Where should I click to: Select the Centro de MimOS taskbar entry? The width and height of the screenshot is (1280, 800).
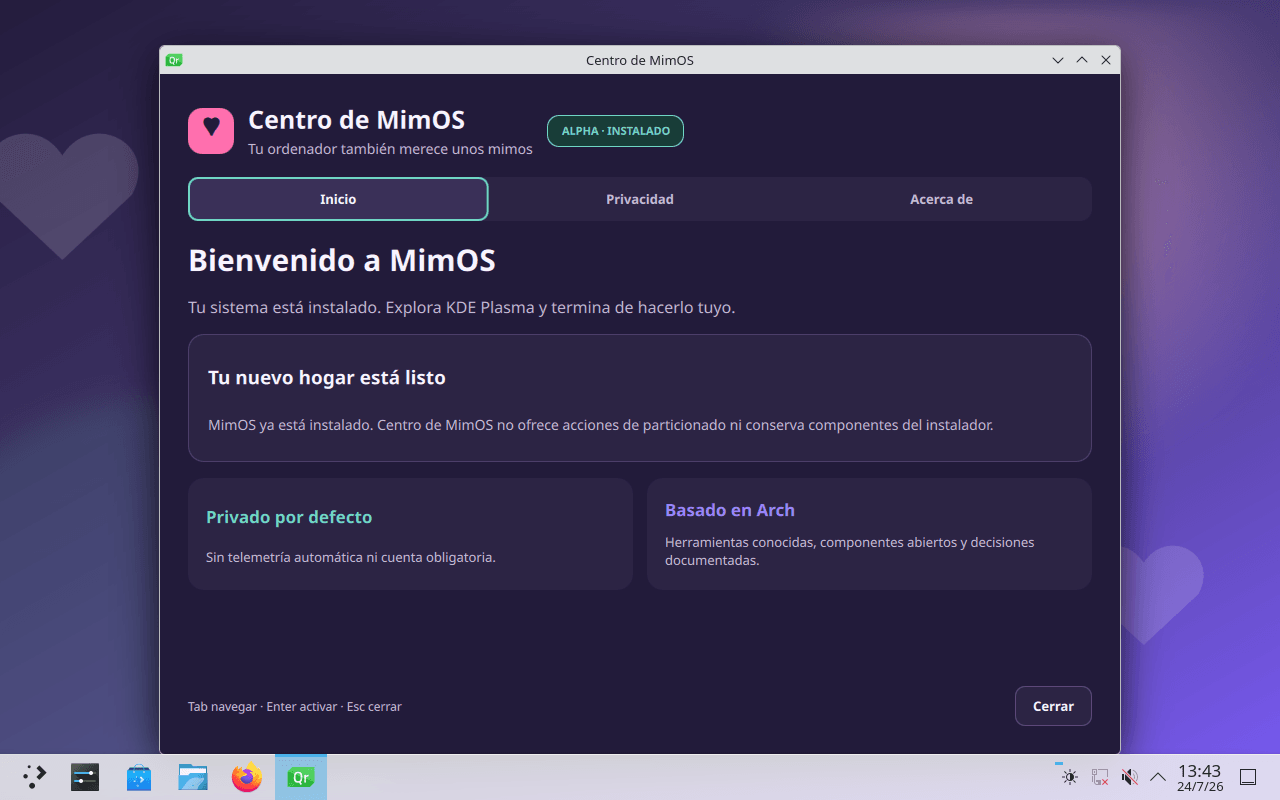click(301, 777)
